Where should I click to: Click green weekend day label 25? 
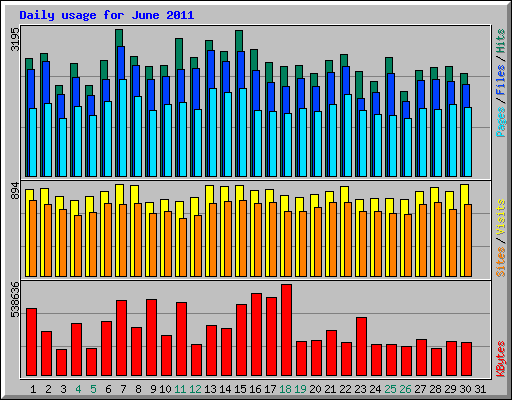point(390,389)
